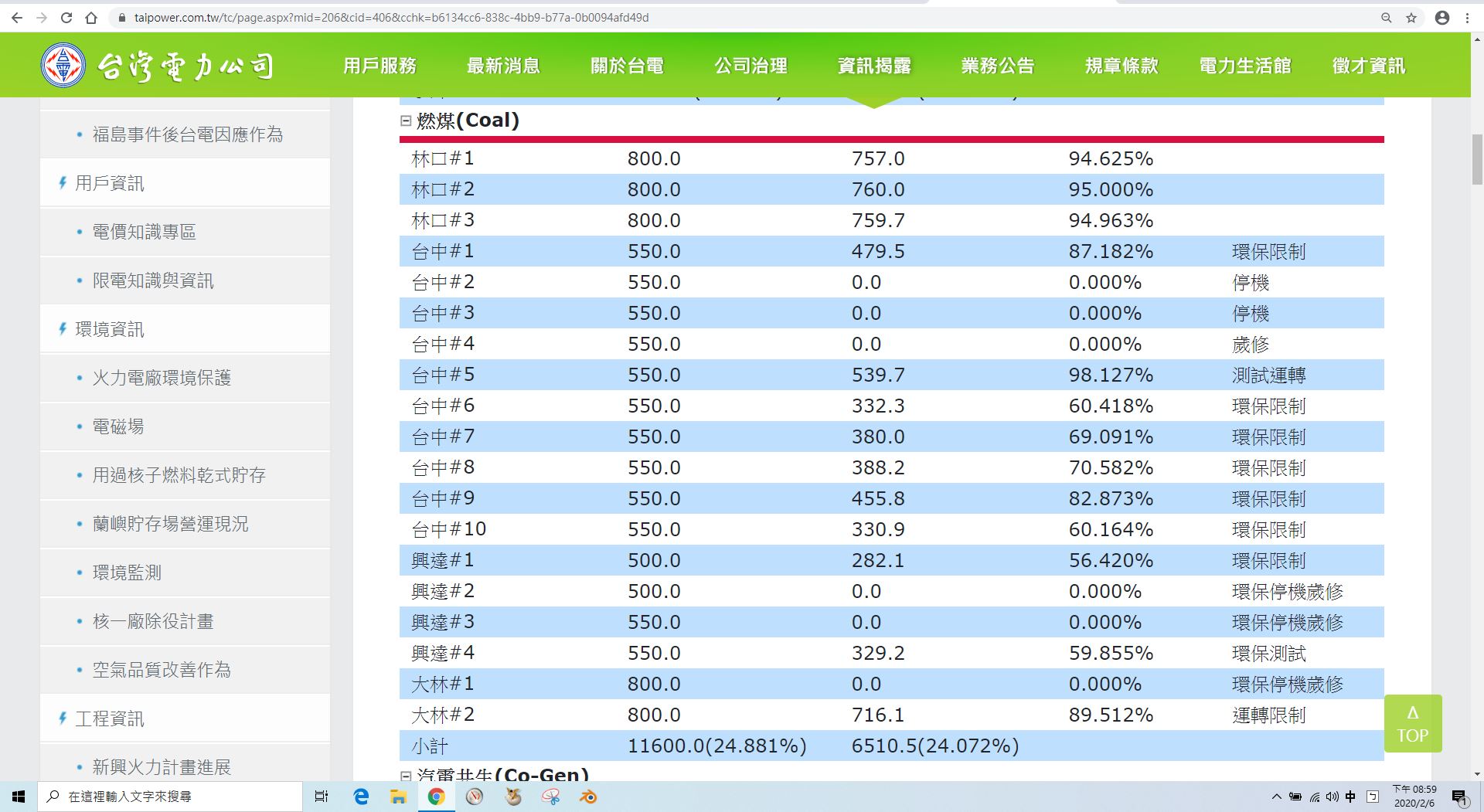This screenshot has height=812, width=1484.
Task: Open 火力電廠環境保護 sidebar link
Action: [162, 378]
